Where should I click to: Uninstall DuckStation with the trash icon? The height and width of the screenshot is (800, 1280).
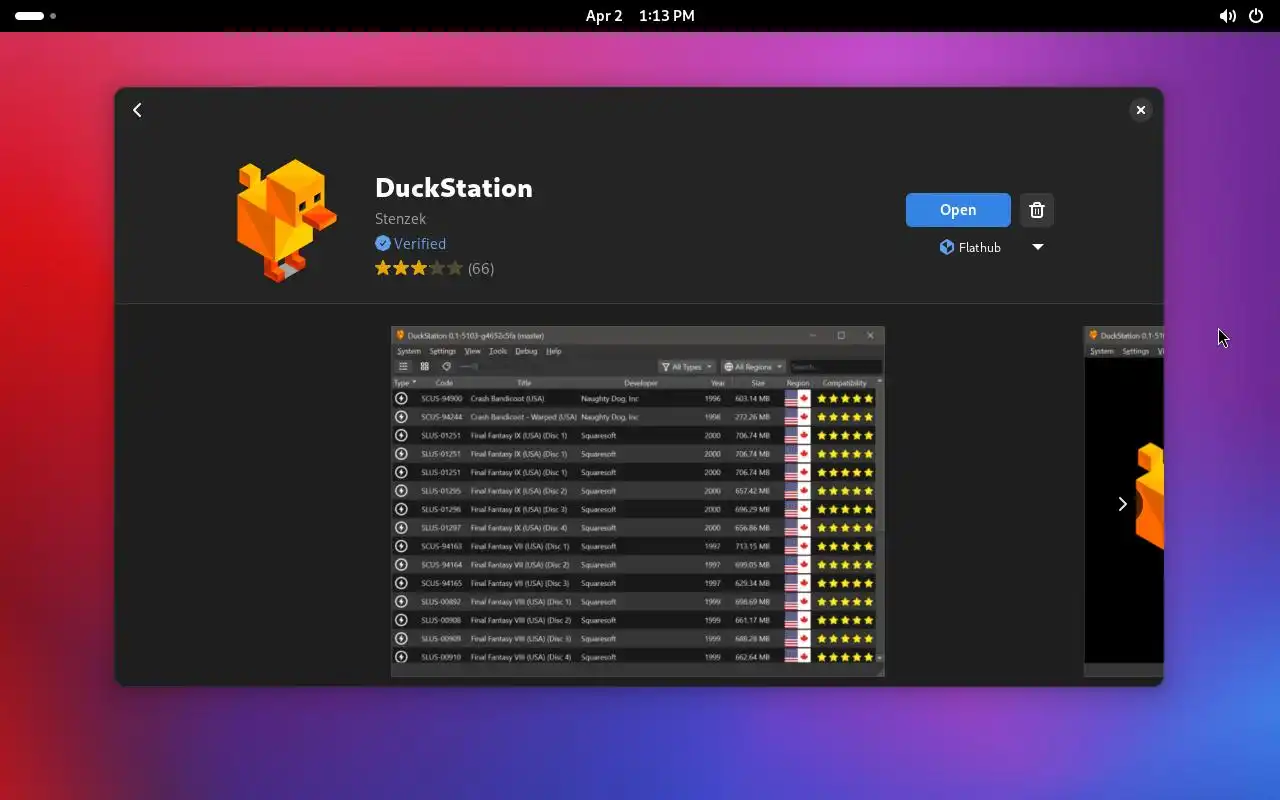(x=1037, y=210)
